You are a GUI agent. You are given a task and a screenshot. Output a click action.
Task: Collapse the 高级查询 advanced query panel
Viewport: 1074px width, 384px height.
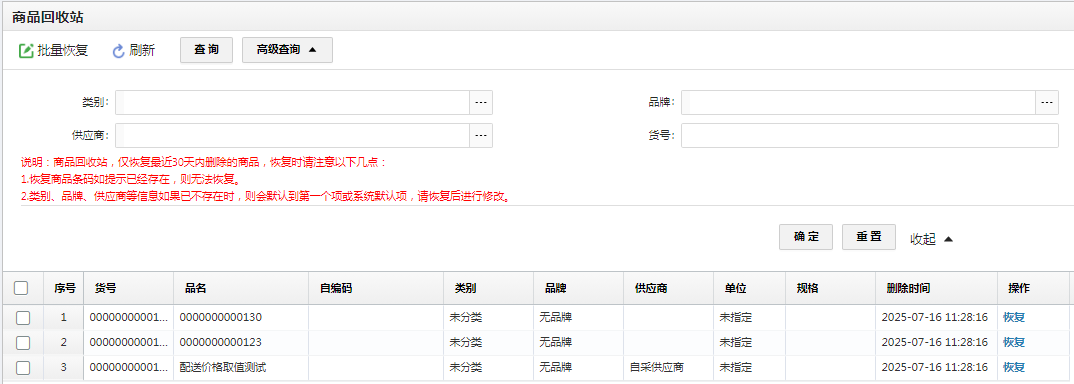(288, 50)
